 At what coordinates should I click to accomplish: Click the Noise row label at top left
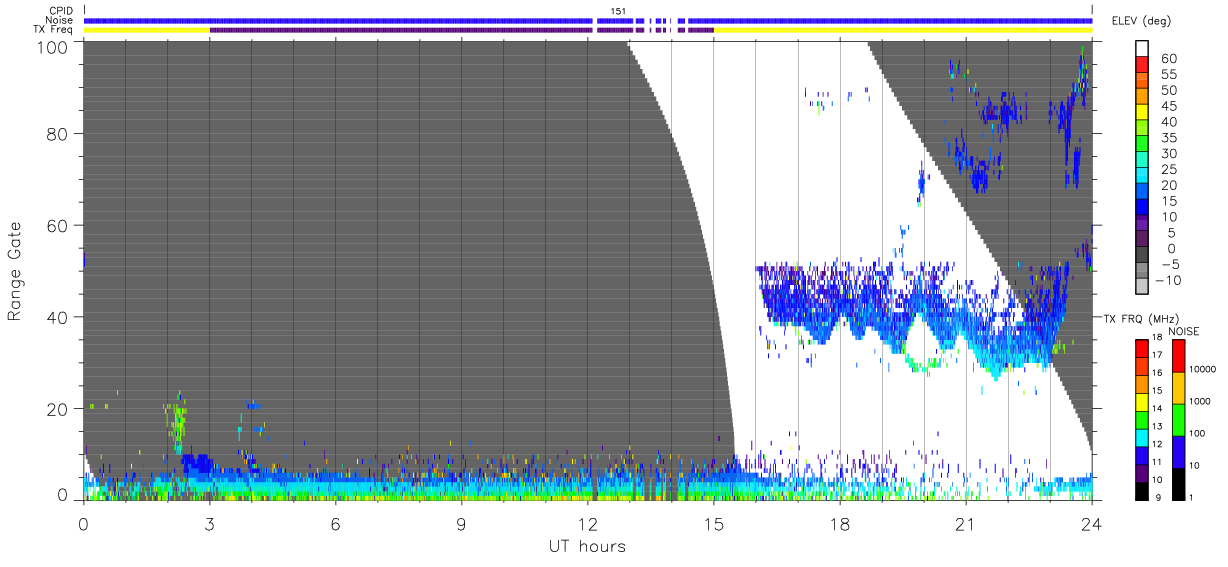tap(60, 20)
